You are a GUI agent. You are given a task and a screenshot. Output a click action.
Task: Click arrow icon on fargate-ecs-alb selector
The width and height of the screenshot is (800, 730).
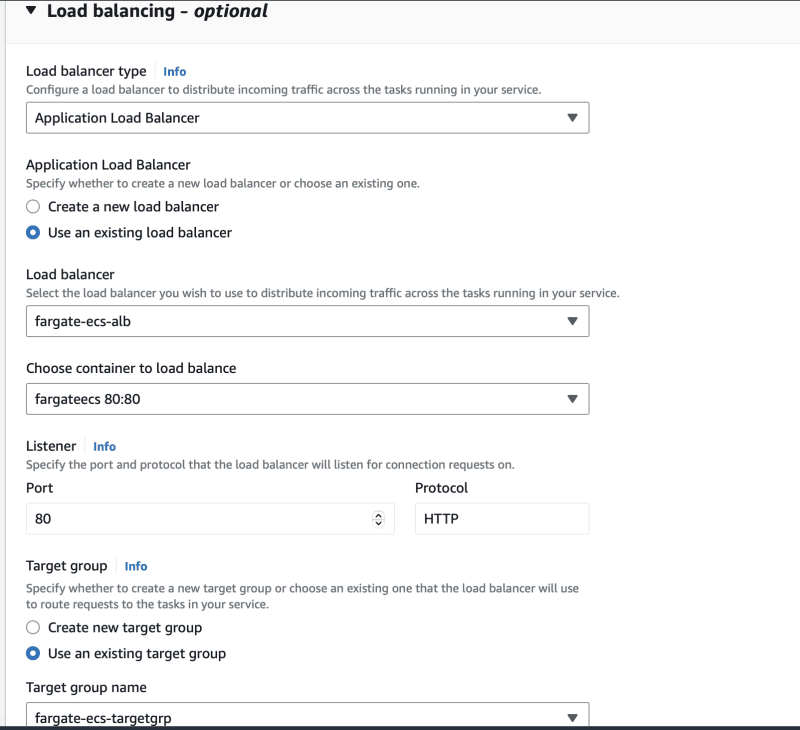point(572,321)
